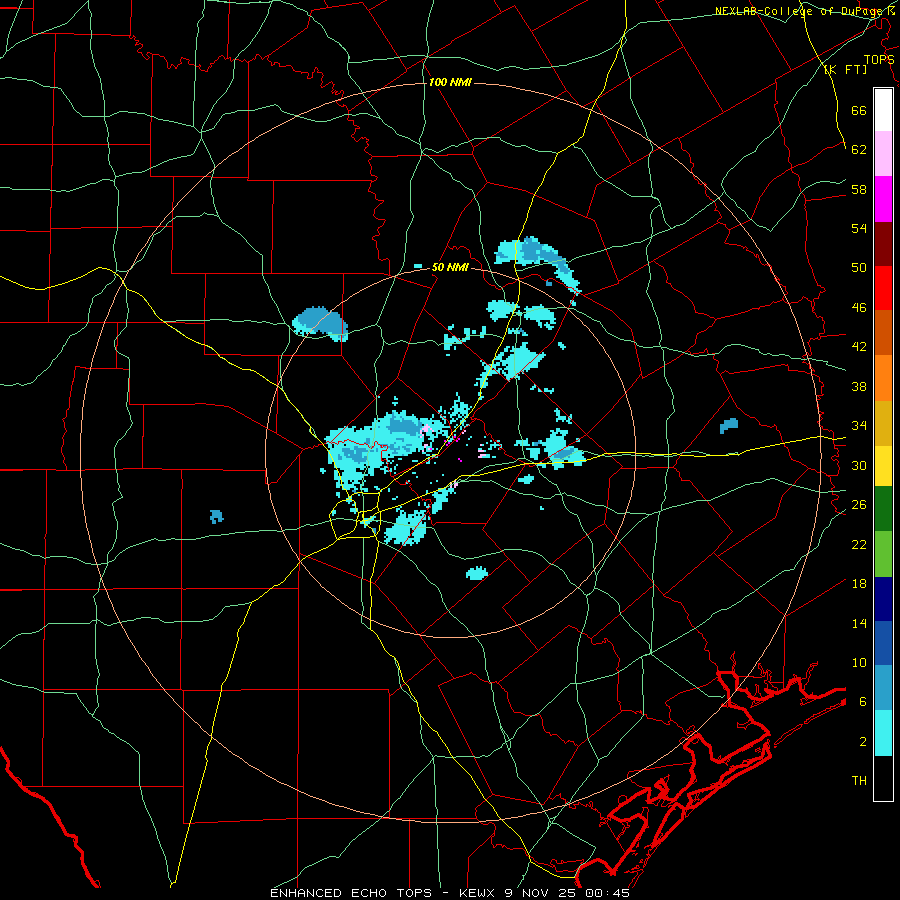
Task: Click the 6 value on the legend
Action: [x=863, y=702]
